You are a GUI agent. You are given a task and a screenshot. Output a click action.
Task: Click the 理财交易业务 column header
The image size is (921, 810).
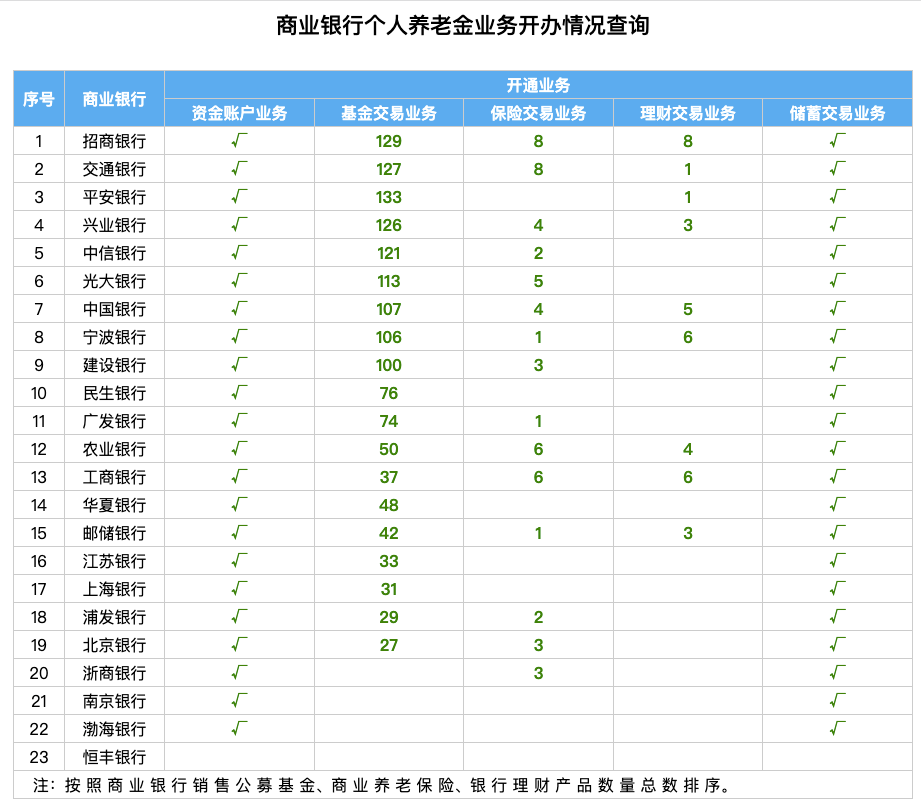pos(688,113)
